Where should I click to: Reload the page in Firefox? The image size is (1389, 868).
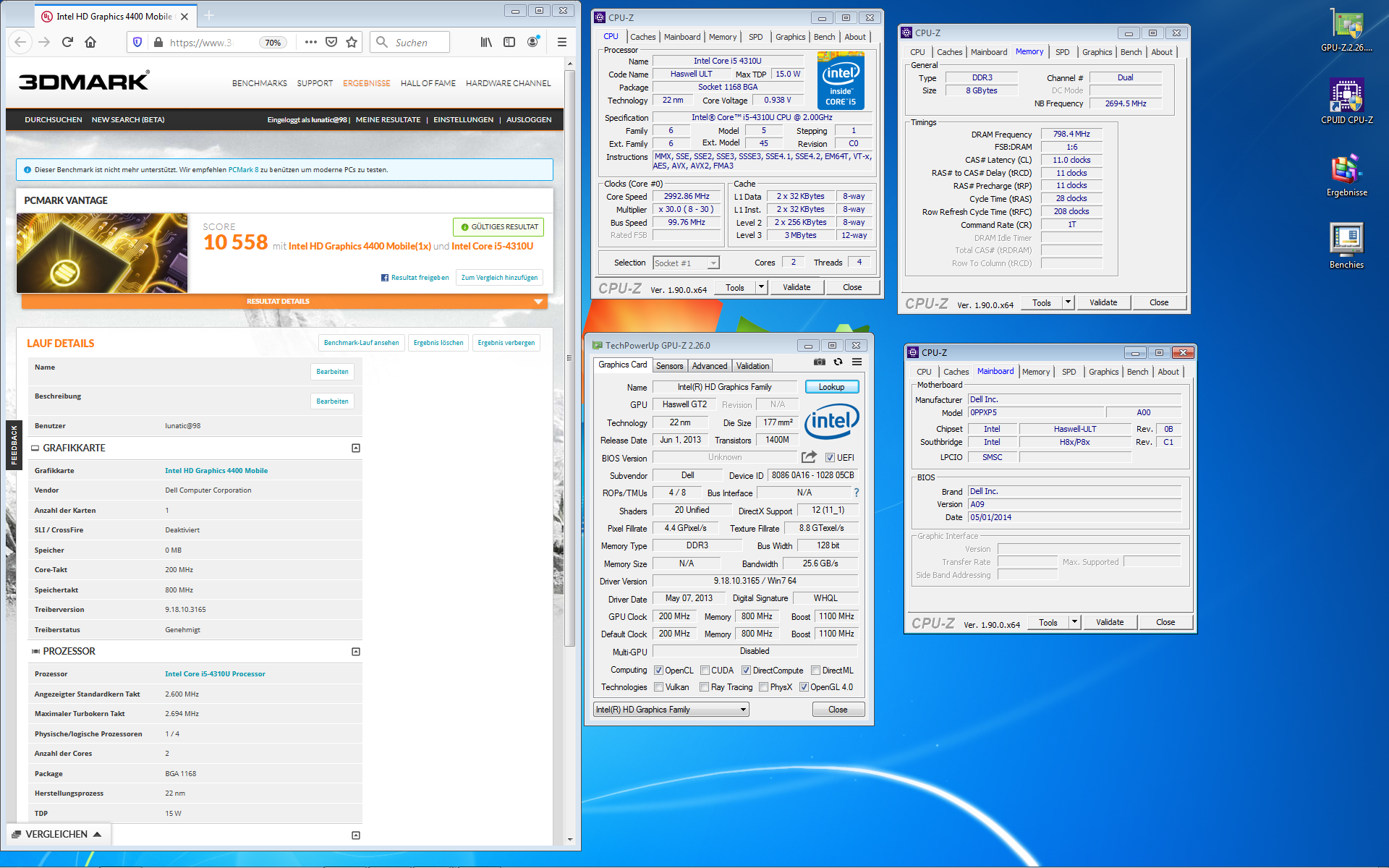point(67,42)
